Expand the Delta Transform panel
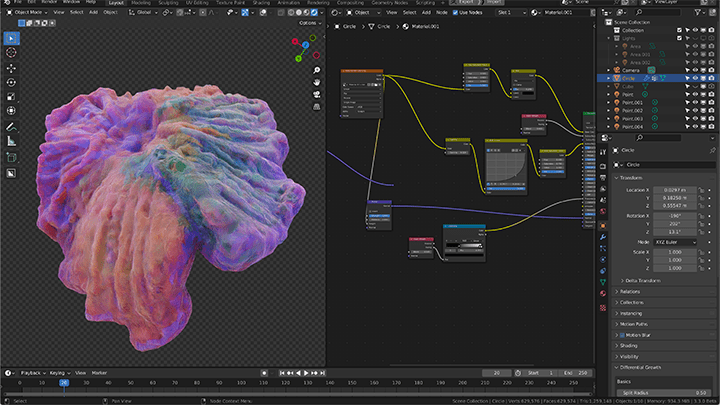 click(643, 281)
